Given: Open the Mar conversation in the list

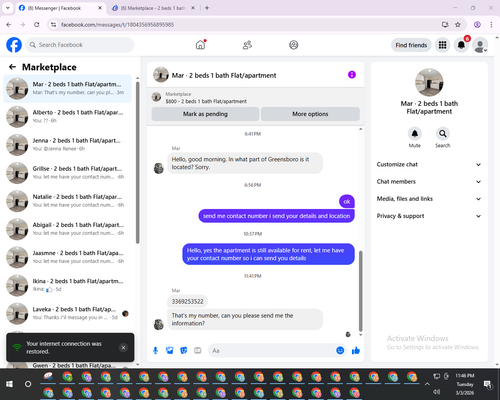Looking at the screenshot, I should point(67,89).
